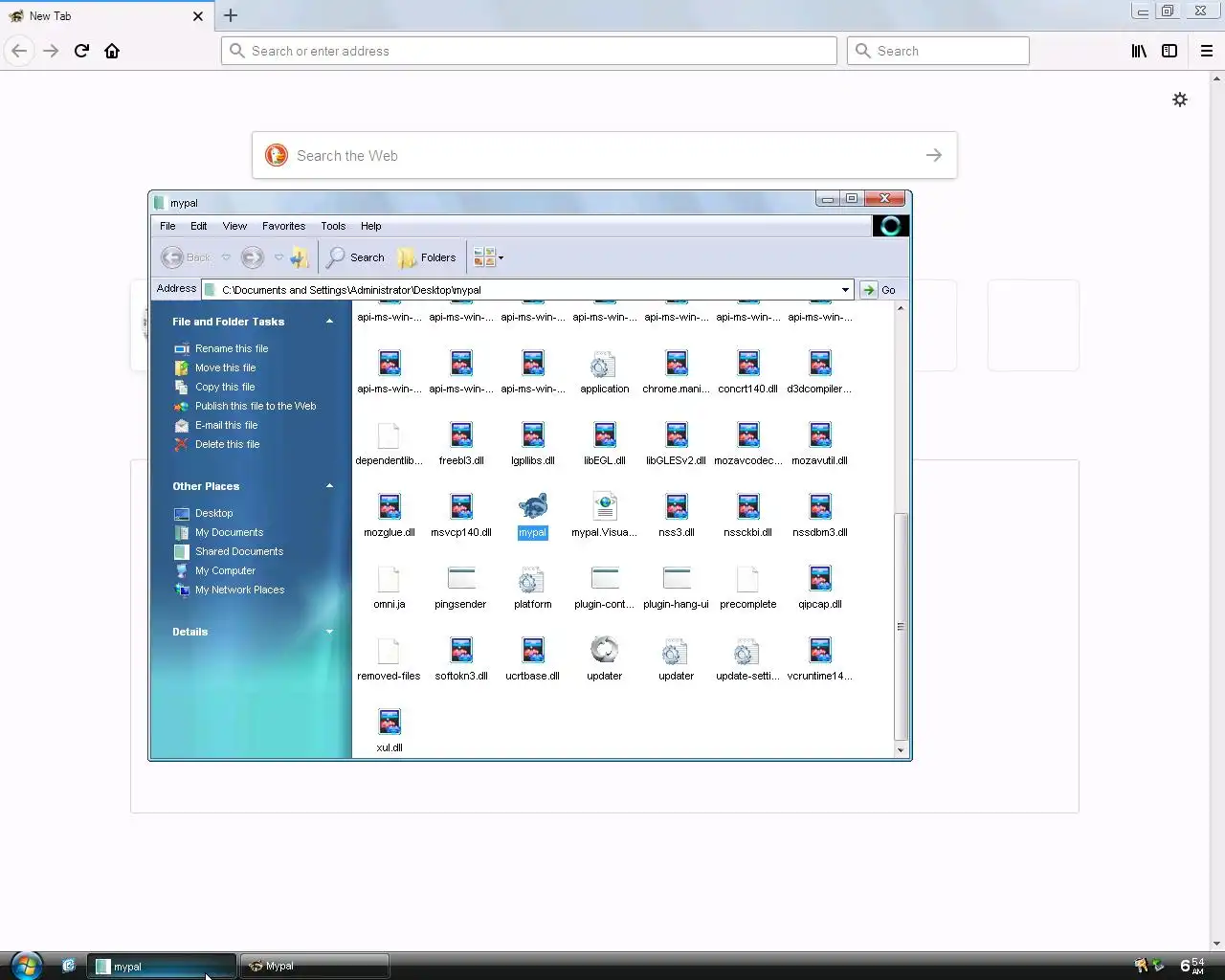The width and height of the screenshot is (1225, 980).
Task: Open the Help menu
Action: coord(370,226)
